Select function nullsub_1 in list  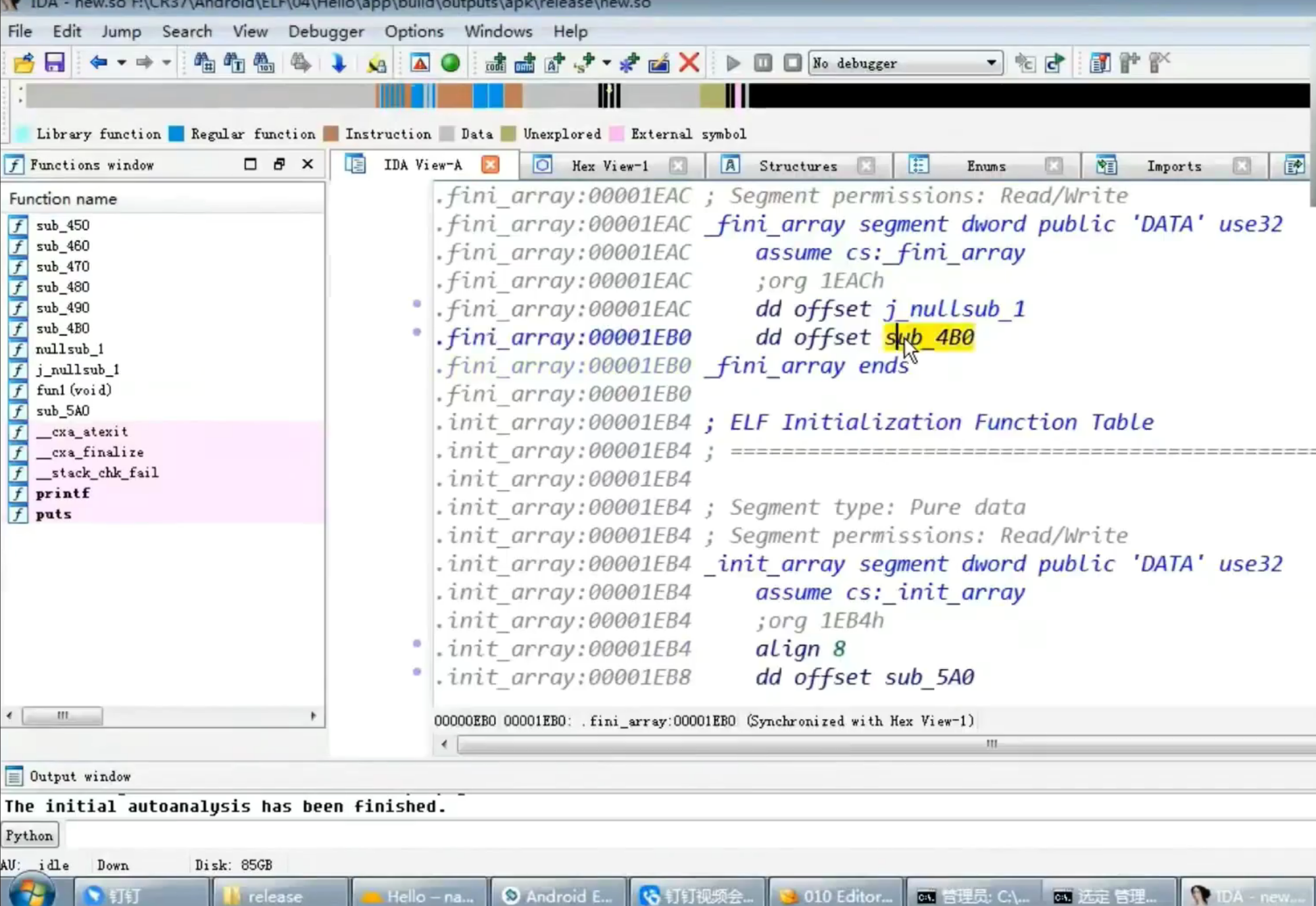69,349
